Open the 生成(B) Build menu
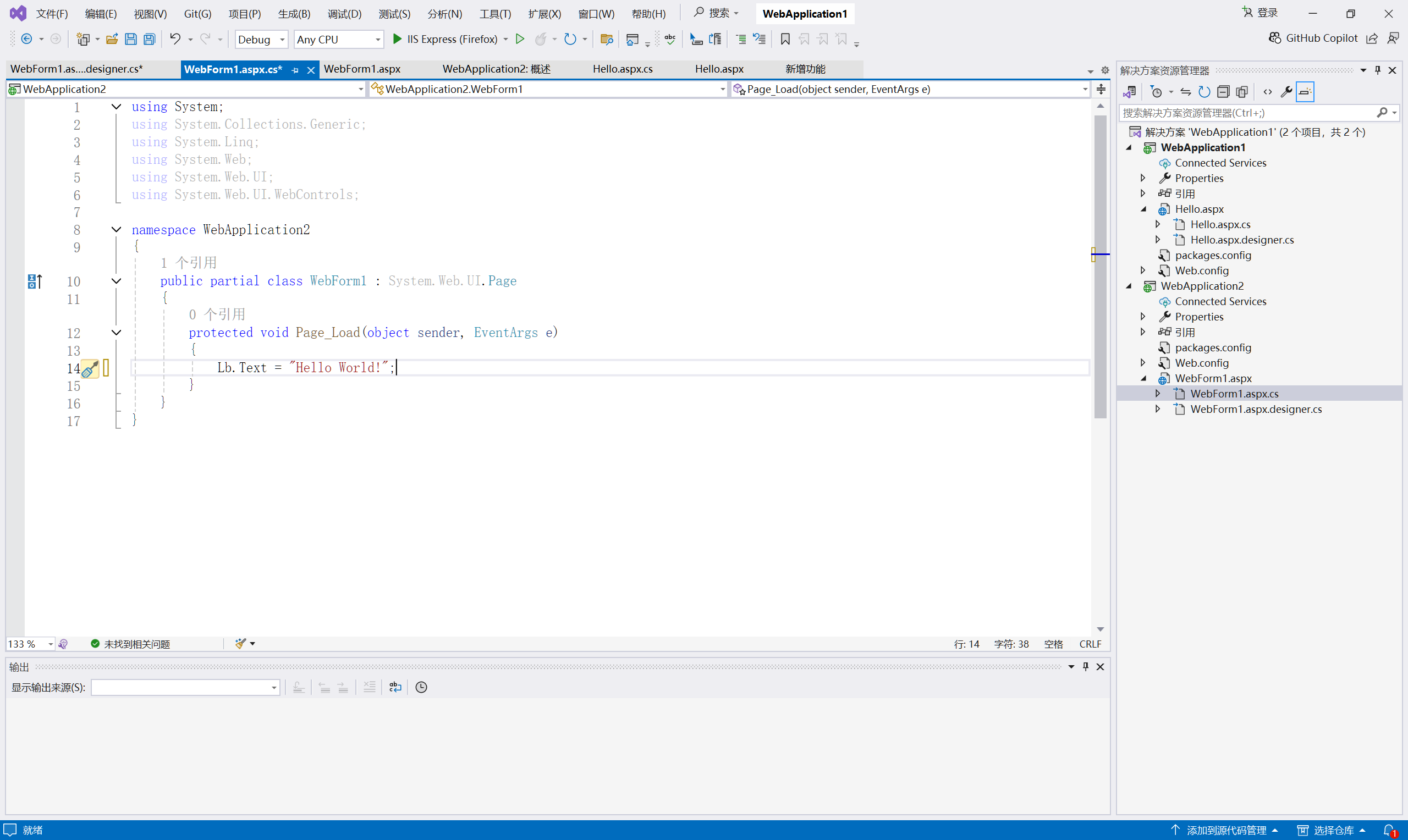 [x=294, y=14]
